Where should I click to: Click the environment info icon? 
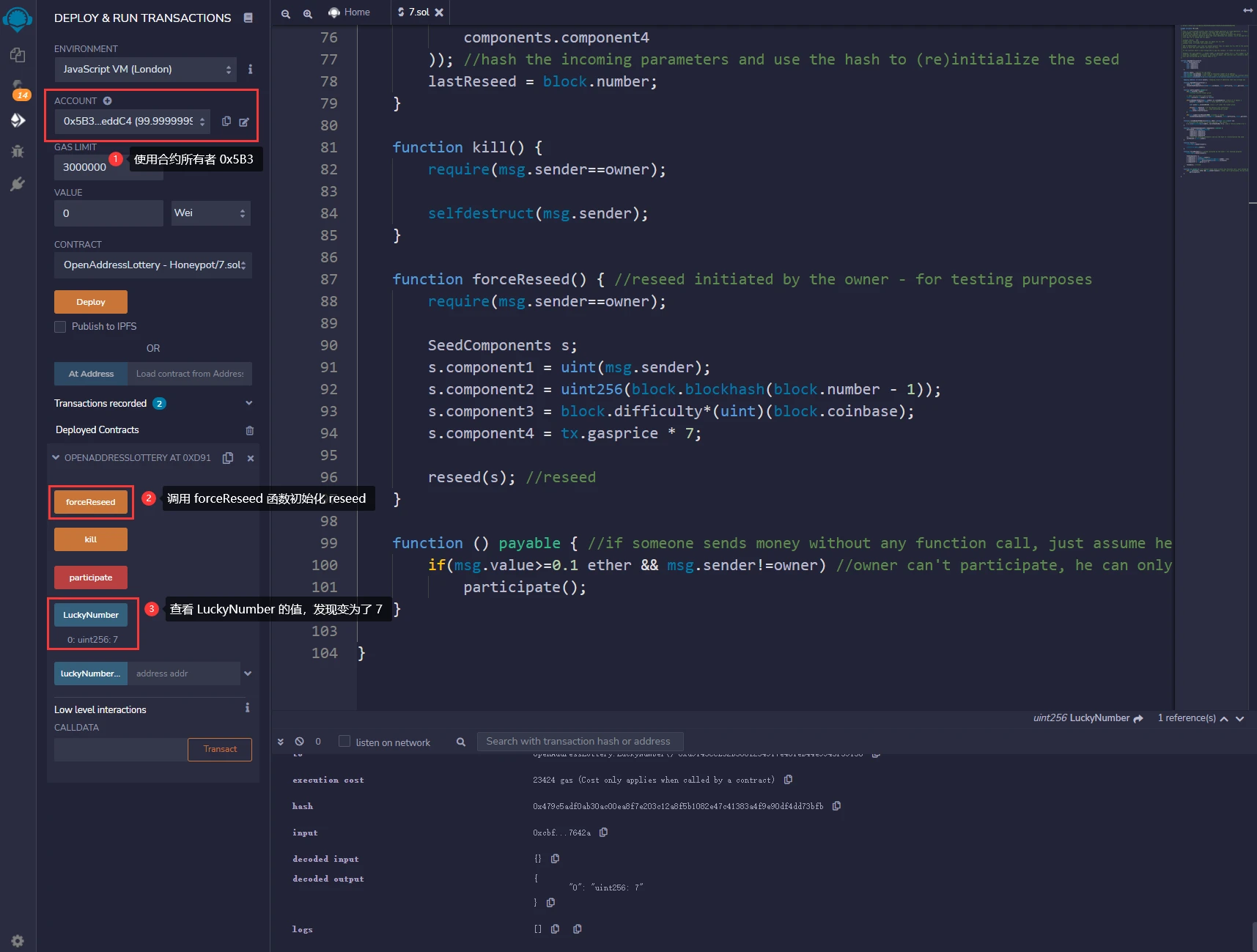250,69
